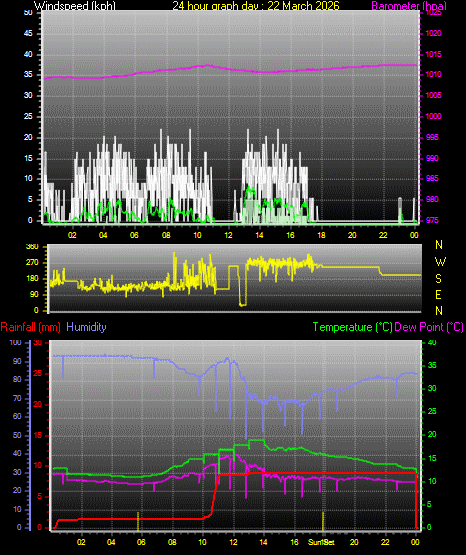Click the "1020" barometer axis value
Viewport: 466px width, 555px height.
click(x=433, y=34)
